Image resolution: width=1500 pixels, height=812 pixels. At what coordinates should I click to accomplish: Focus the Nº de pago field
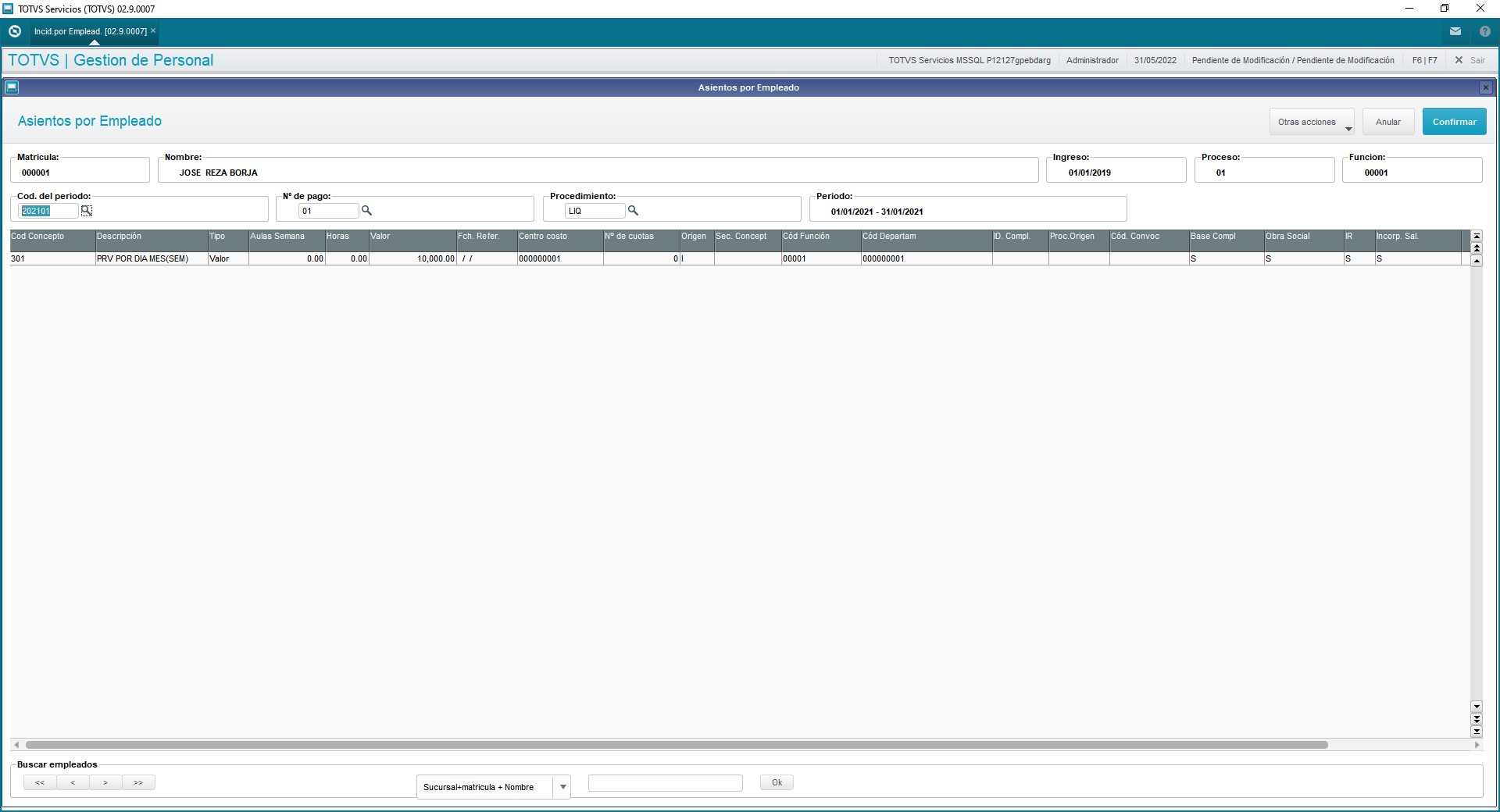pyautogui.click(x=329, y=211)
